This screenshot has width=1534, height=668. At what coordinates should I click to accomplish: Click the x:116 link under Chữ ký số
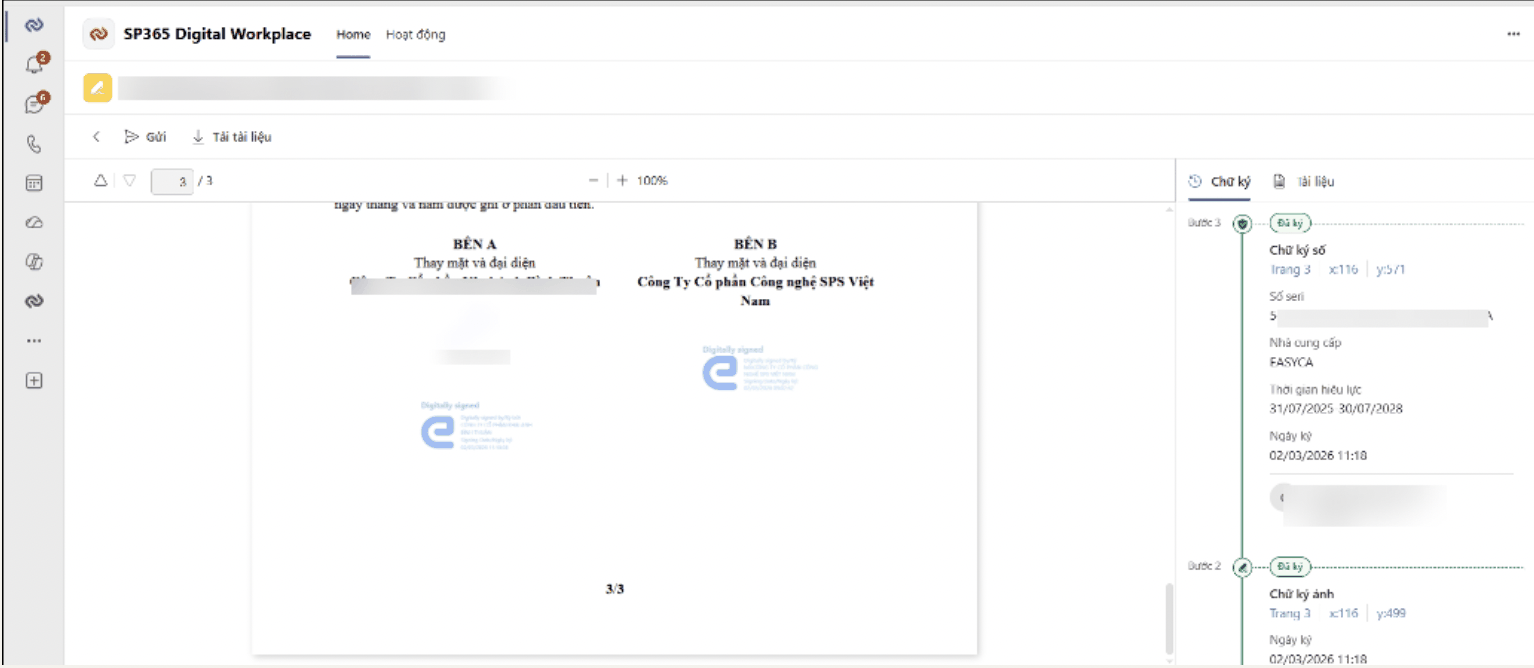[x=1344, y=270]
